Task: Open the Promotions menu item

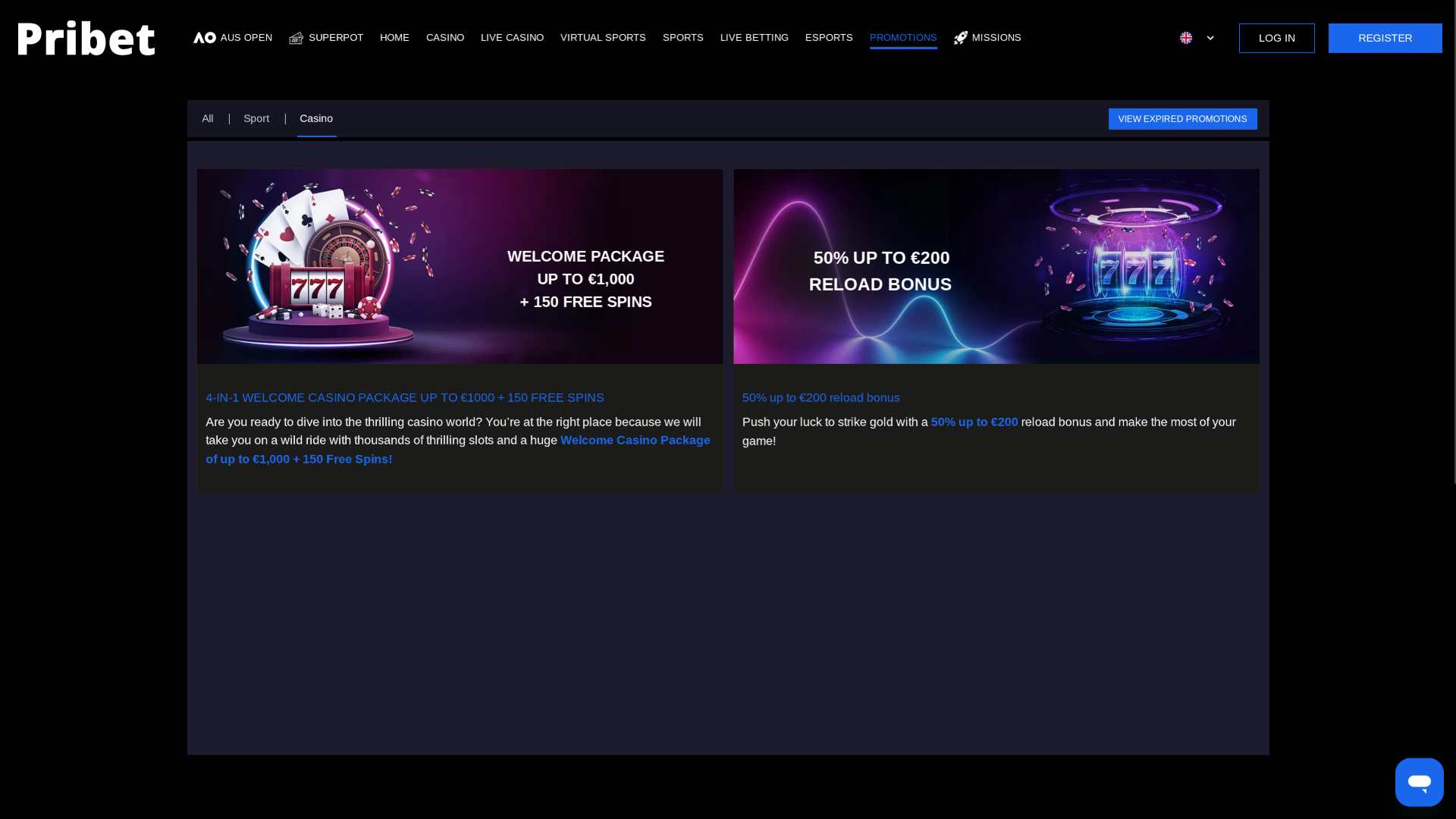Action: tap(903, 37)
